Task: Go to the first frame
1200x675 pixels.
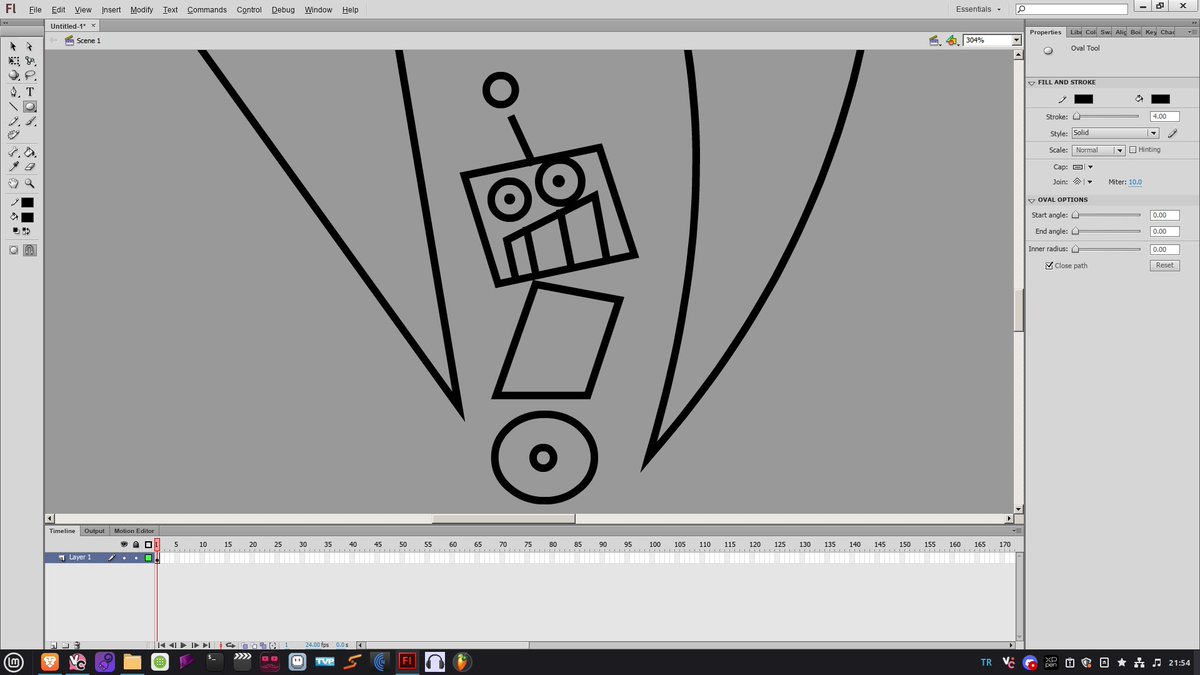Action: 162,645
